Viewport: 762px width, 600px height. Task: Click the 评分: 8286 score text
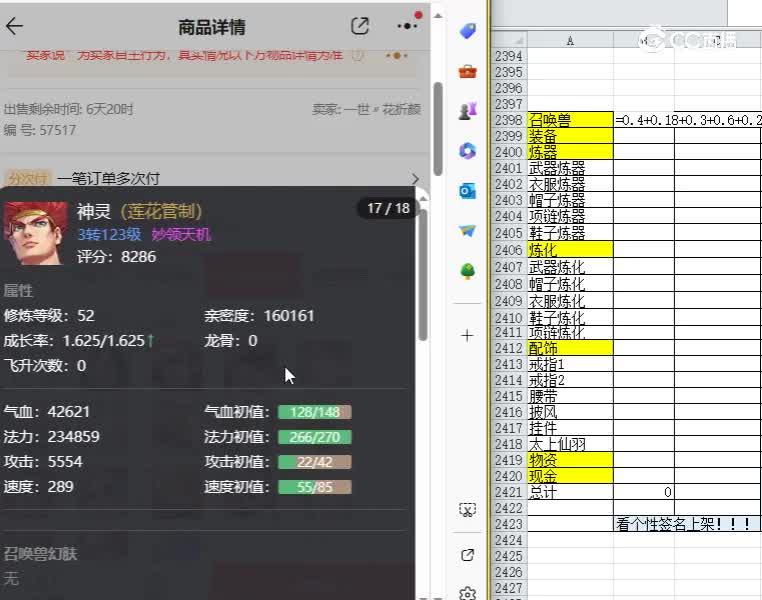pos(117,257)
